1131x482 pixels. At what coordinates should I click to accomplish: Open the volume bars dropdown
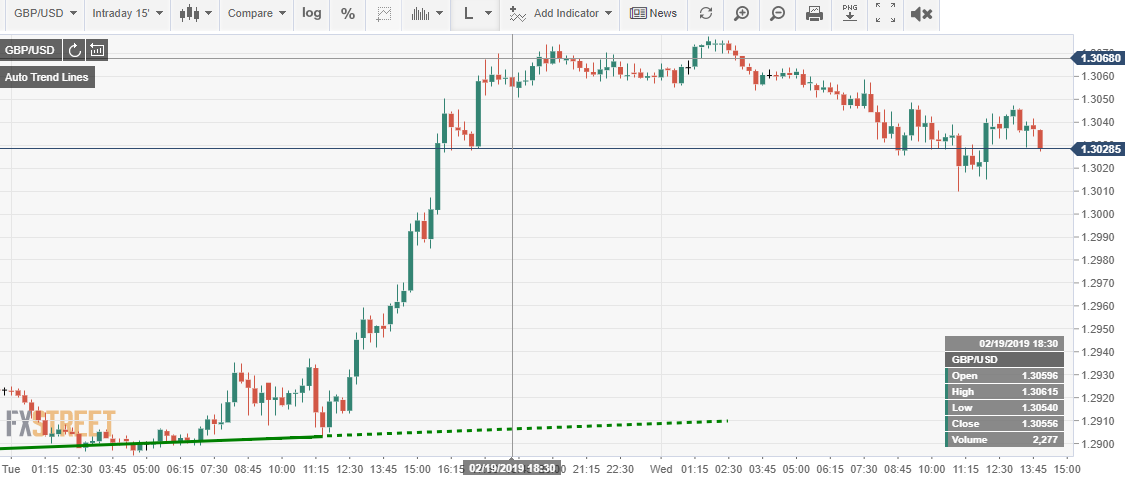tap(427, 14)
